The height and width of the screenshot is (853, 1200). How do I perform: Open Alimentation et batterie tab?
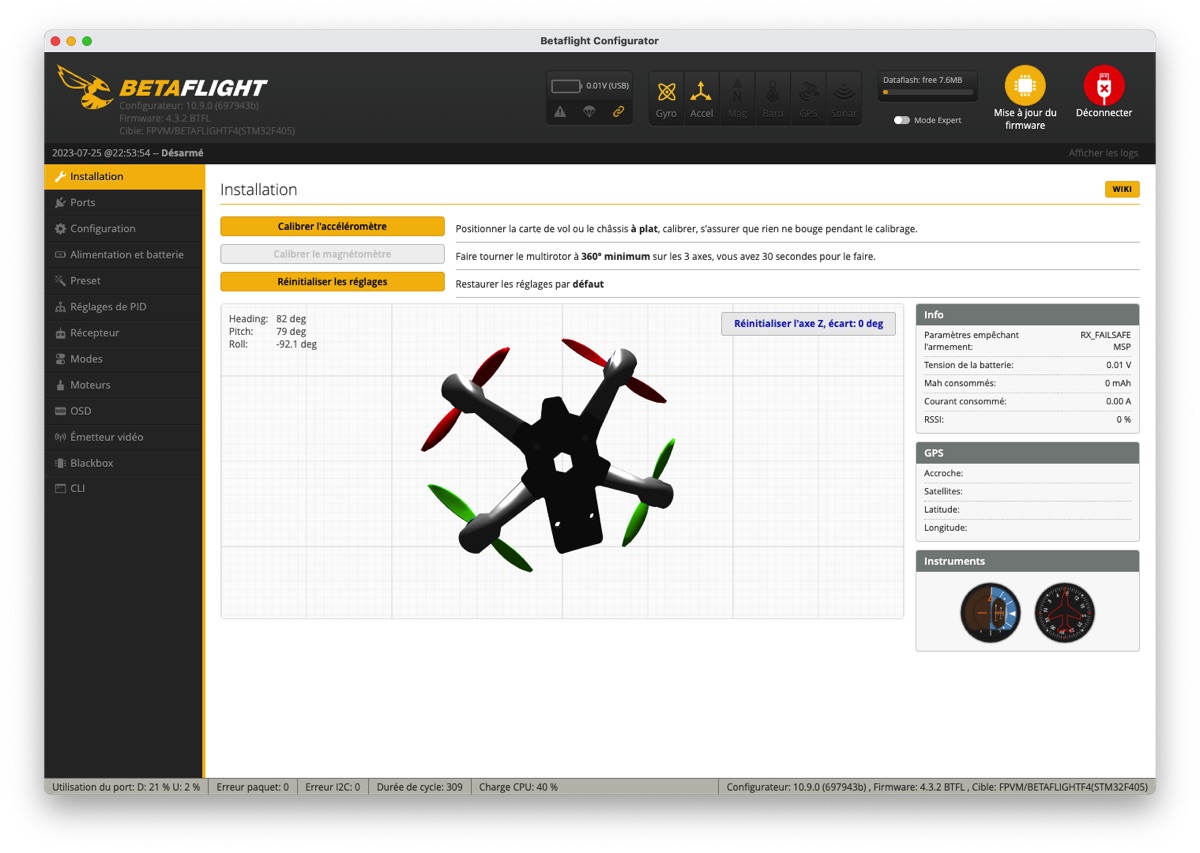pyautogui.click(x=123, y=254)
